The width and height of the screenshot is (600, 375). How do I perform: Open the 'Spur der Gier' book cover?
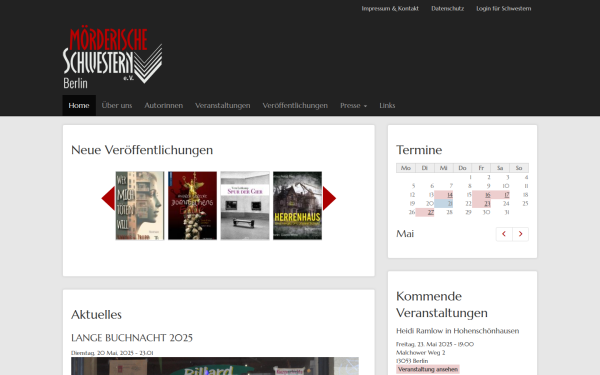[245, 205]
